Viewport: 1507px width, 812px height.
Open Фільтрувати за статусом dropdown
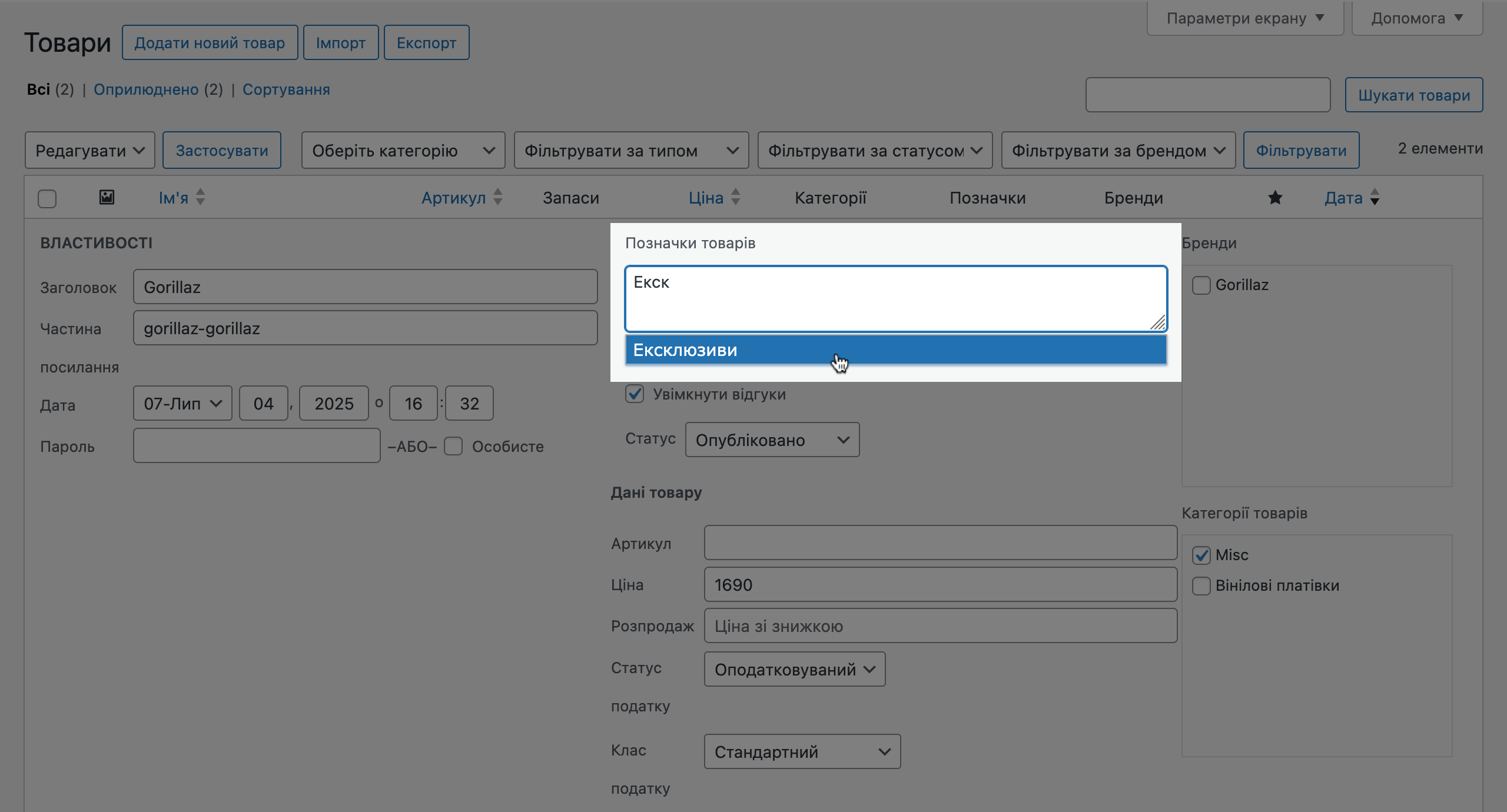[875, 151]
